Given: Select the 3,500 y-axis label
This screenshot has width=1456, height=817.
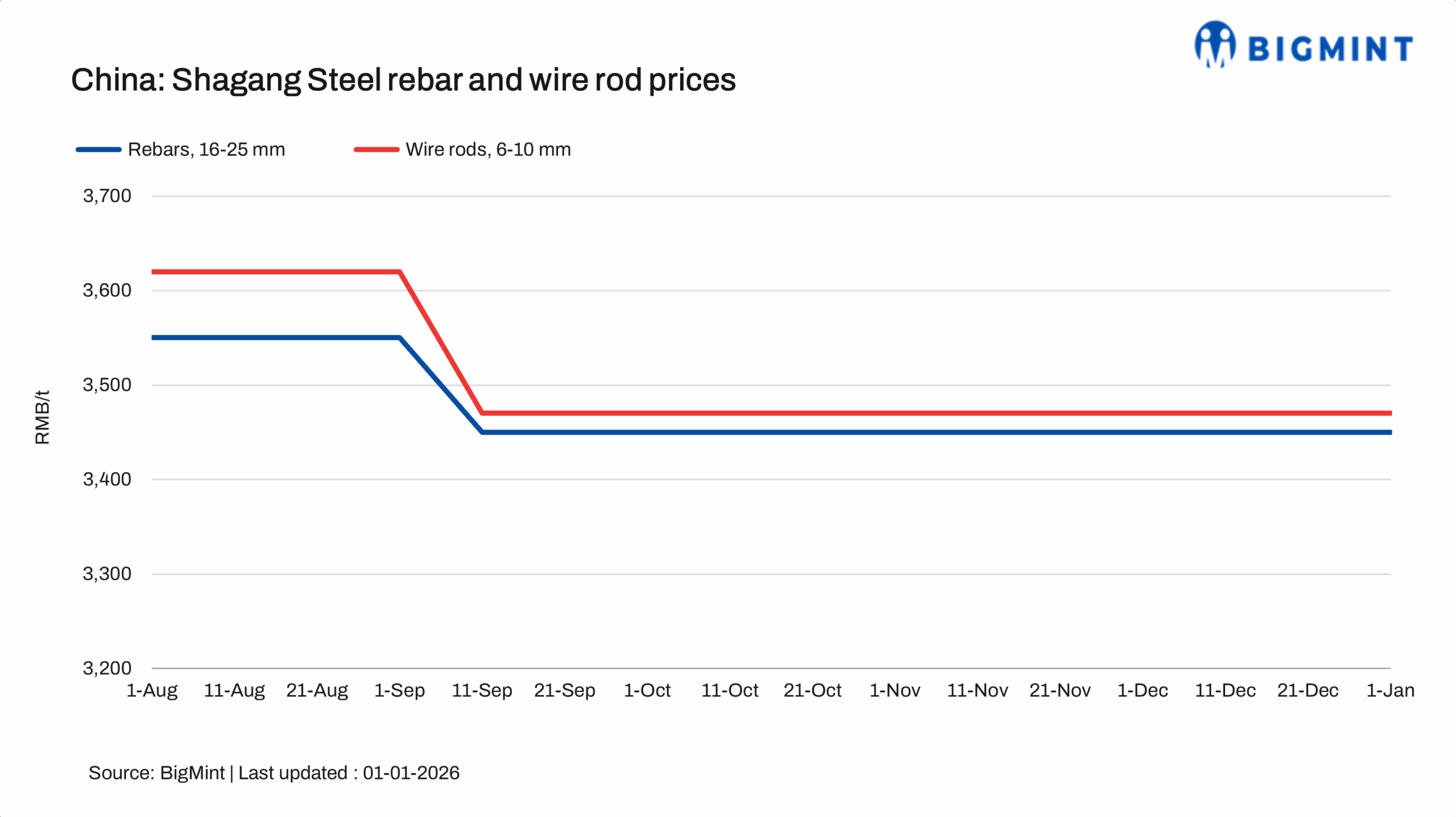Looking at the screenshot, I should (107, 385).
